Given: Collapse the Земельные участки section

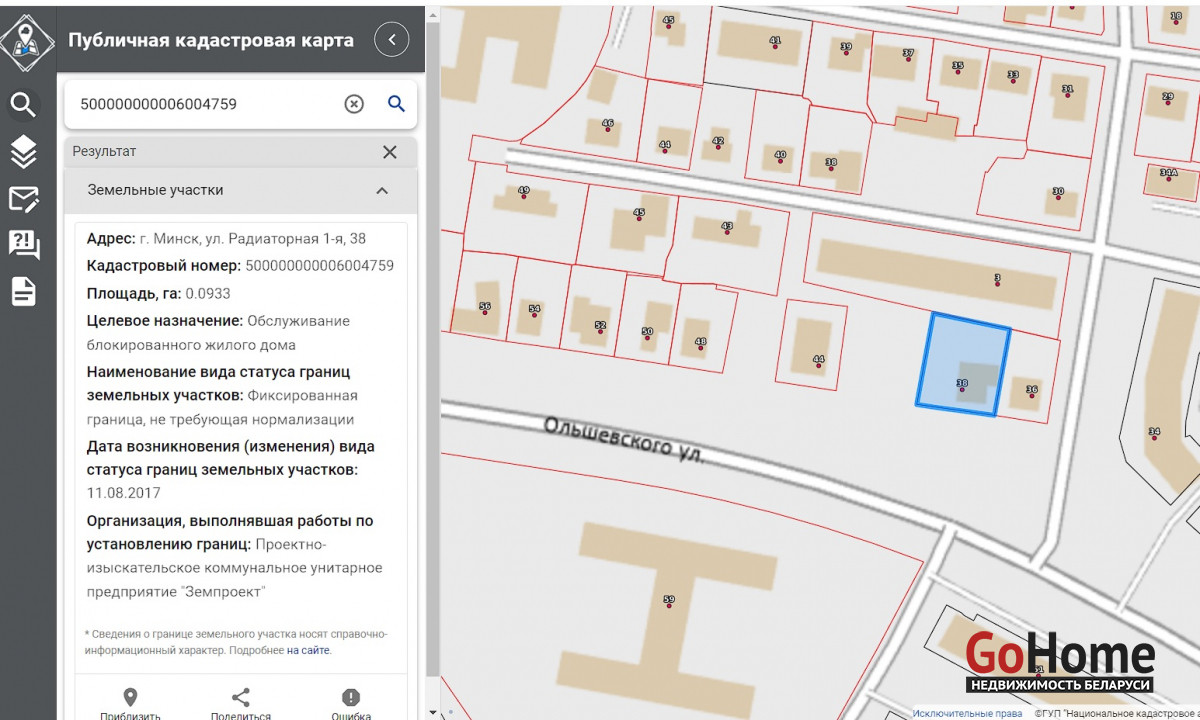Looking at the screenshot, I should [x=382, y=190].
